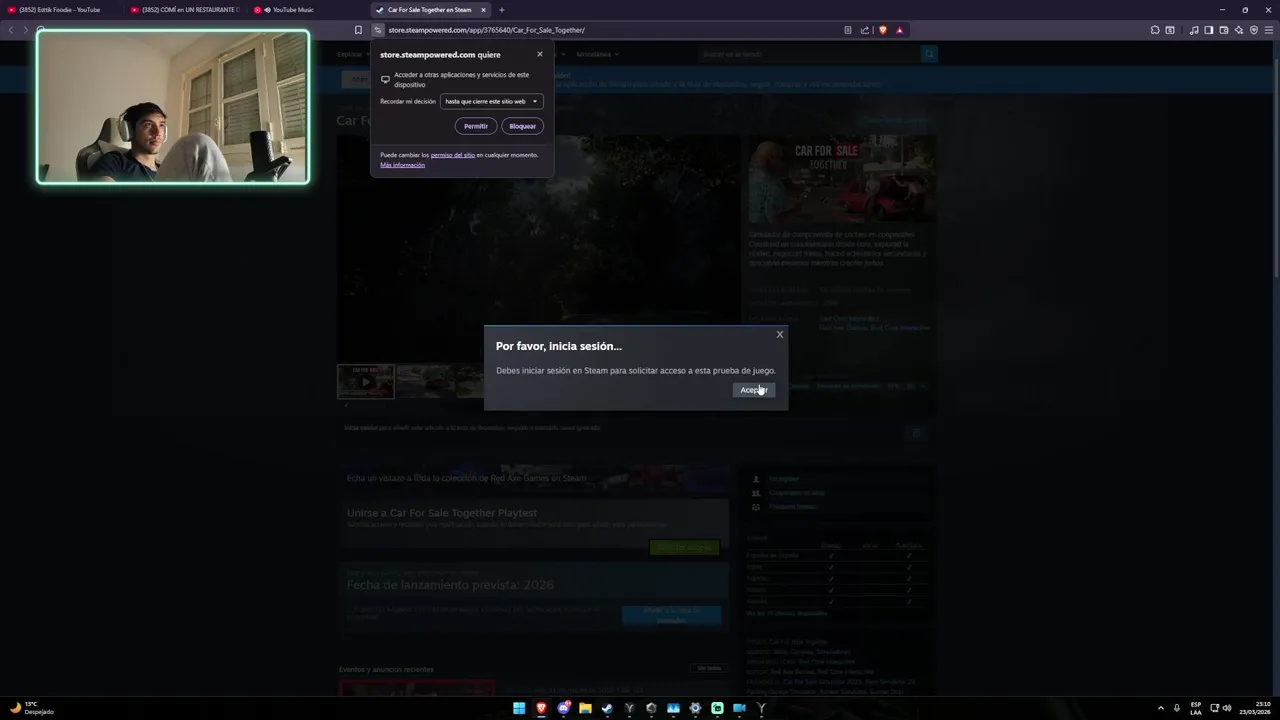
Task: Click the music note playlist icon
Action: click(1194, 30)
